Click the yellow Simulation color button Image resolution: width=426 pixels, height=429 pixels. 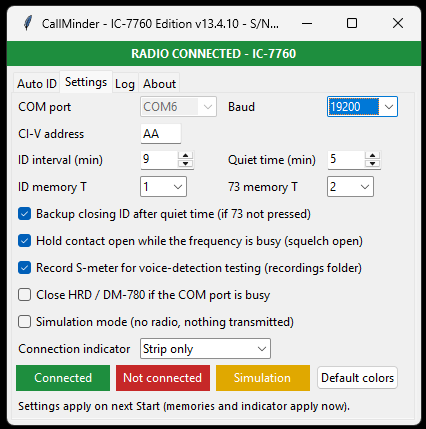pyautogui.click(x=263, y=378)
